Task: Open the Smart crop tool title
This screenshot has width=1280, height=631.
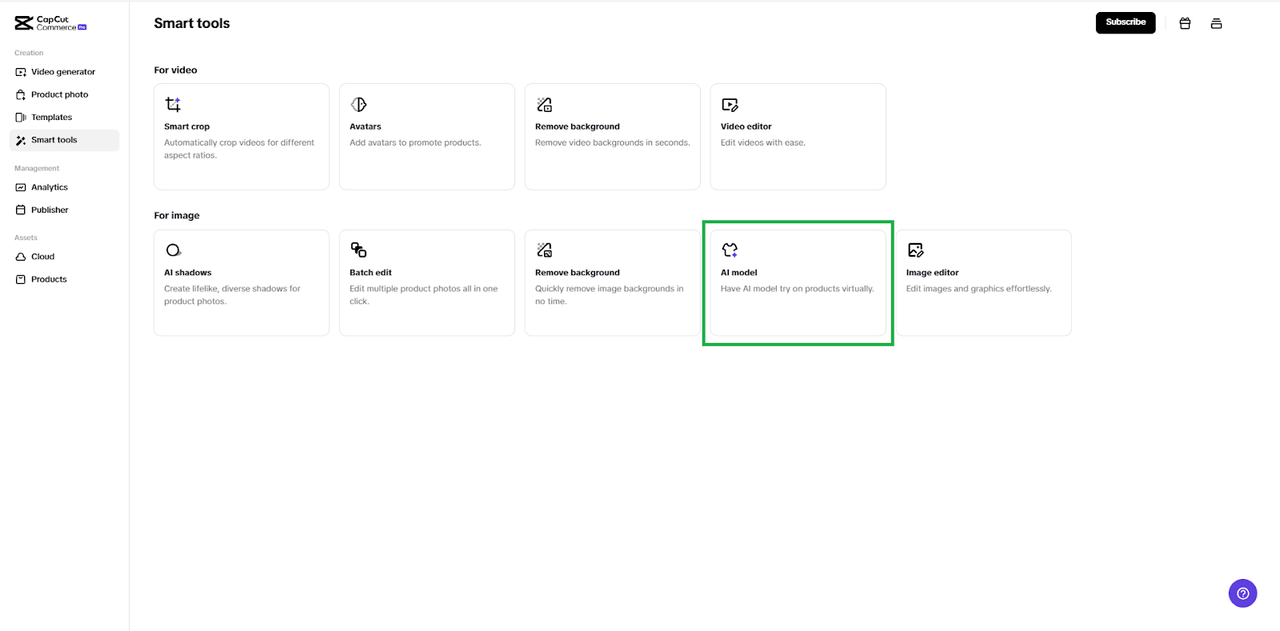Action: (187, 127)
